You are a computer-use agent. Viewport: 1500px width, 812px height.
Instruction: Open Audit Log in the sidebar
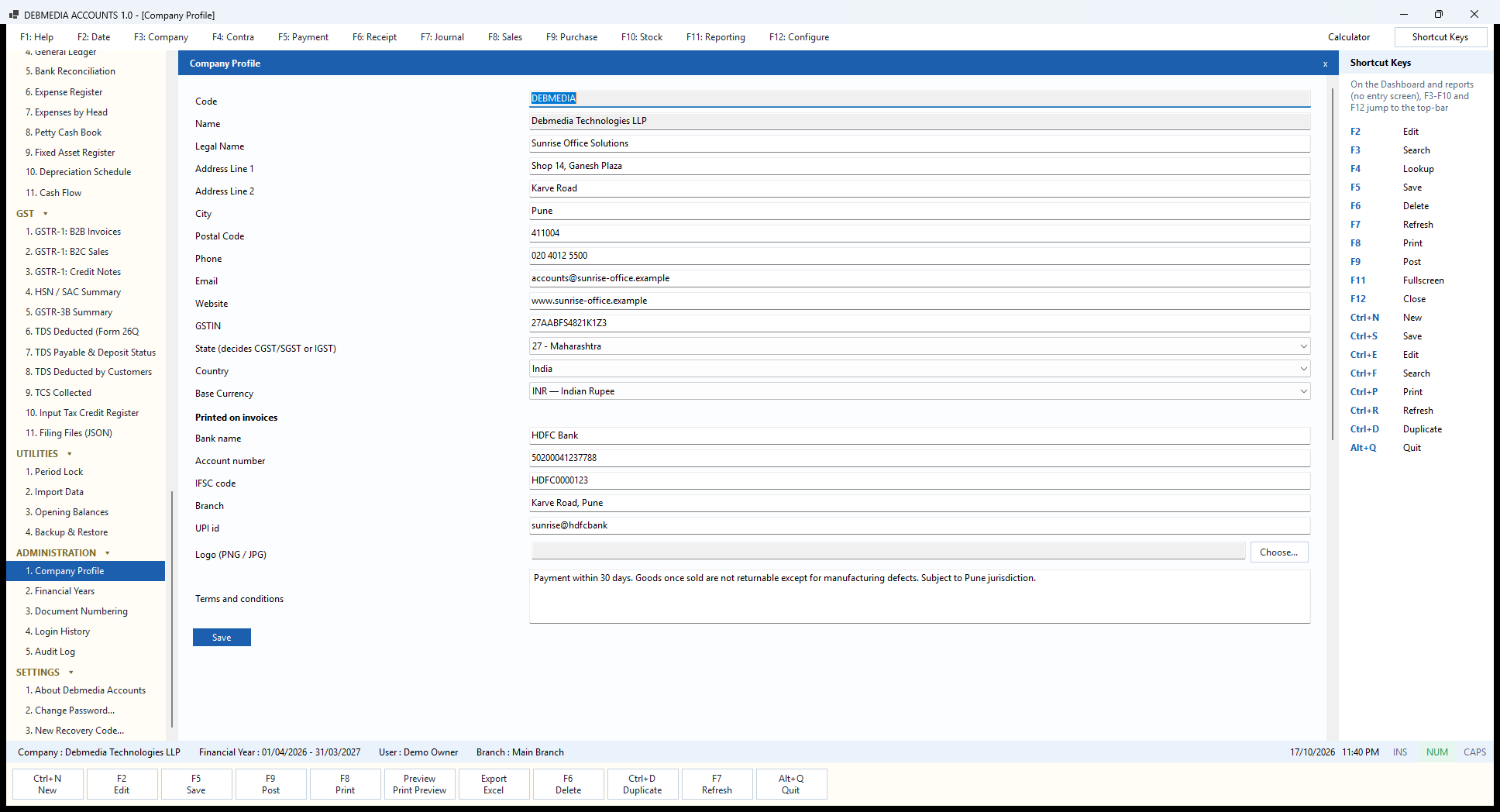click(50, 652)
